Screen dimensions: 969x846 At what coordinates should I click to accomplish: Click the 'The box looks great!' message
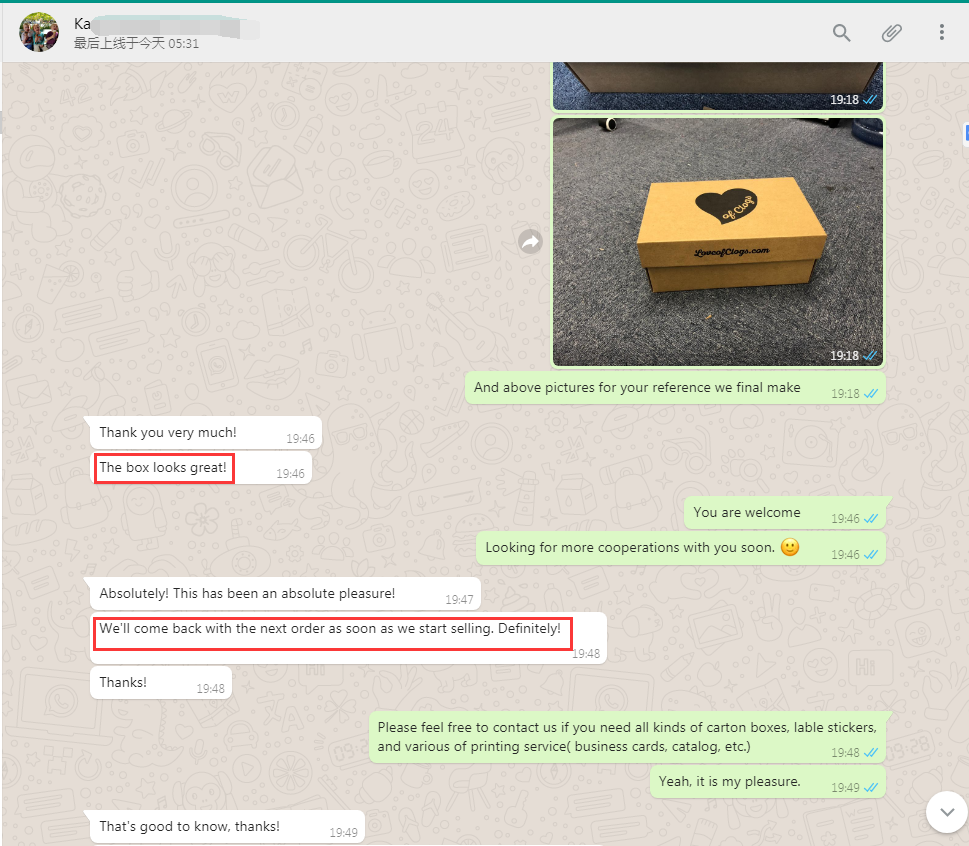(163, 468)
